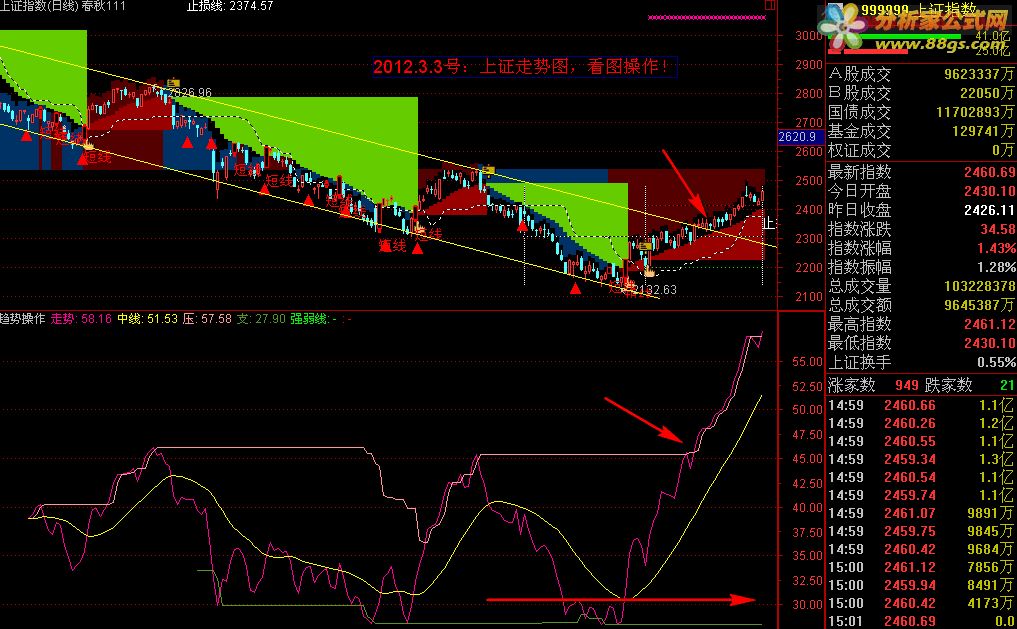This screenshot has height=629, width=1017.
Task: Select the B股成交 row in the side panel
Action: (x=922, y=93)
